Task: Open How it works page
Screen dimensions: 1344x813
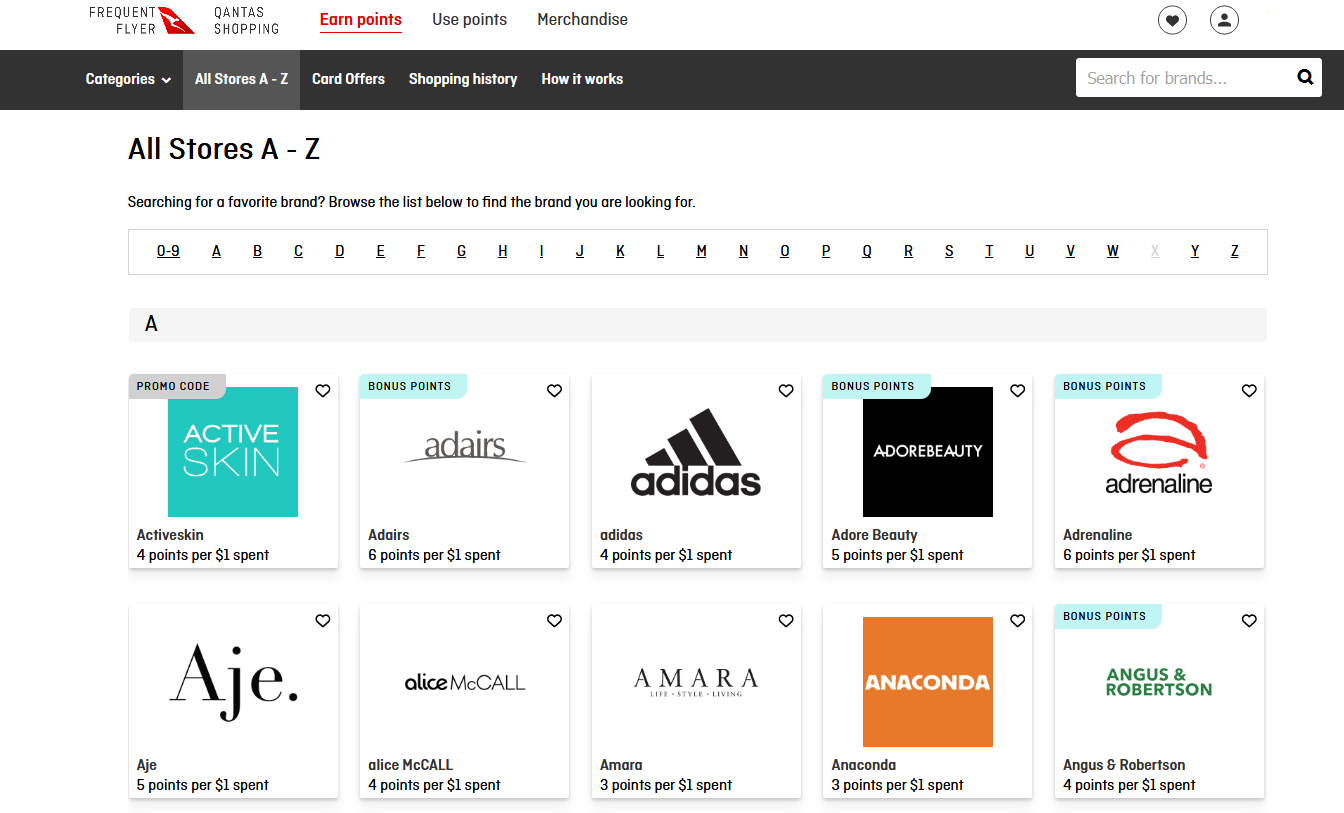Action: click(582, 79)
